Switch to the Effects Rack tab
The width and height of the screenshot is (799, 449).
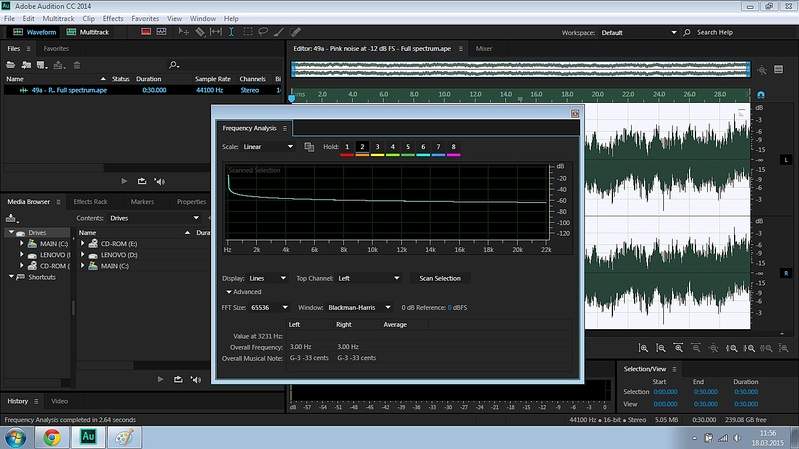click(91, 202)
